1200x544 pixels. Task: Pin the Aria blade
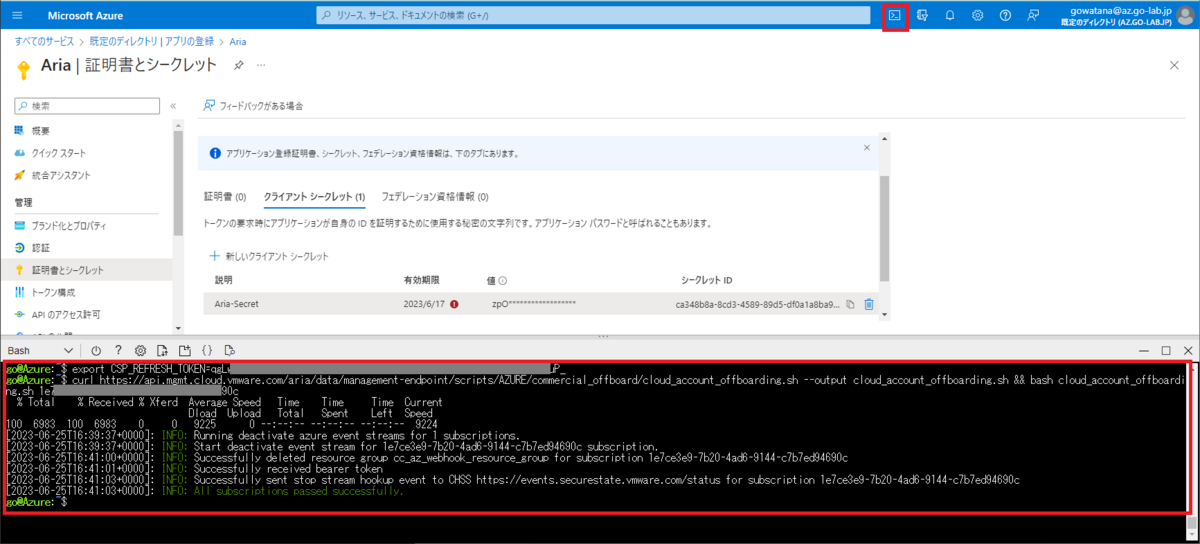(x=238, y=64)
